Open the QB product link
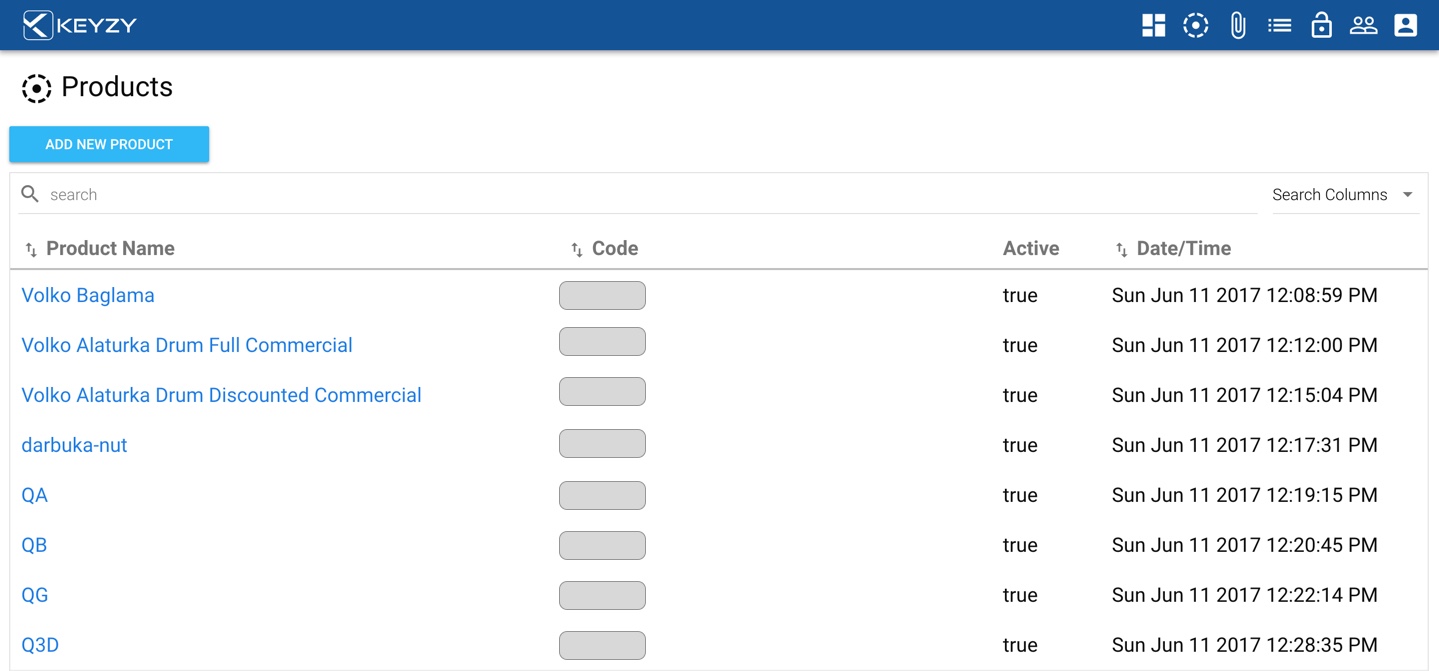The image size is (1439, 671). (34, 545)
